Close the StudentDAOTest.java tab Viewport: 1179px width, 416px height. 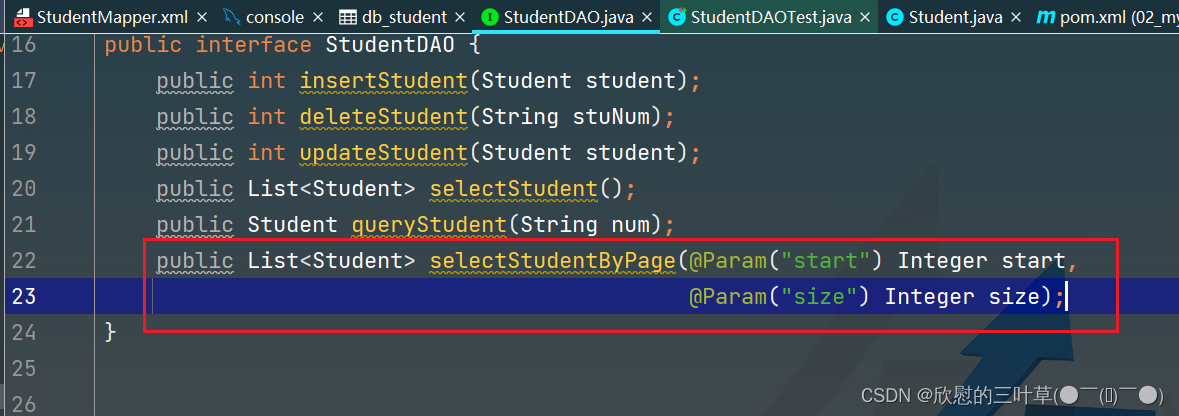[866, 17]
